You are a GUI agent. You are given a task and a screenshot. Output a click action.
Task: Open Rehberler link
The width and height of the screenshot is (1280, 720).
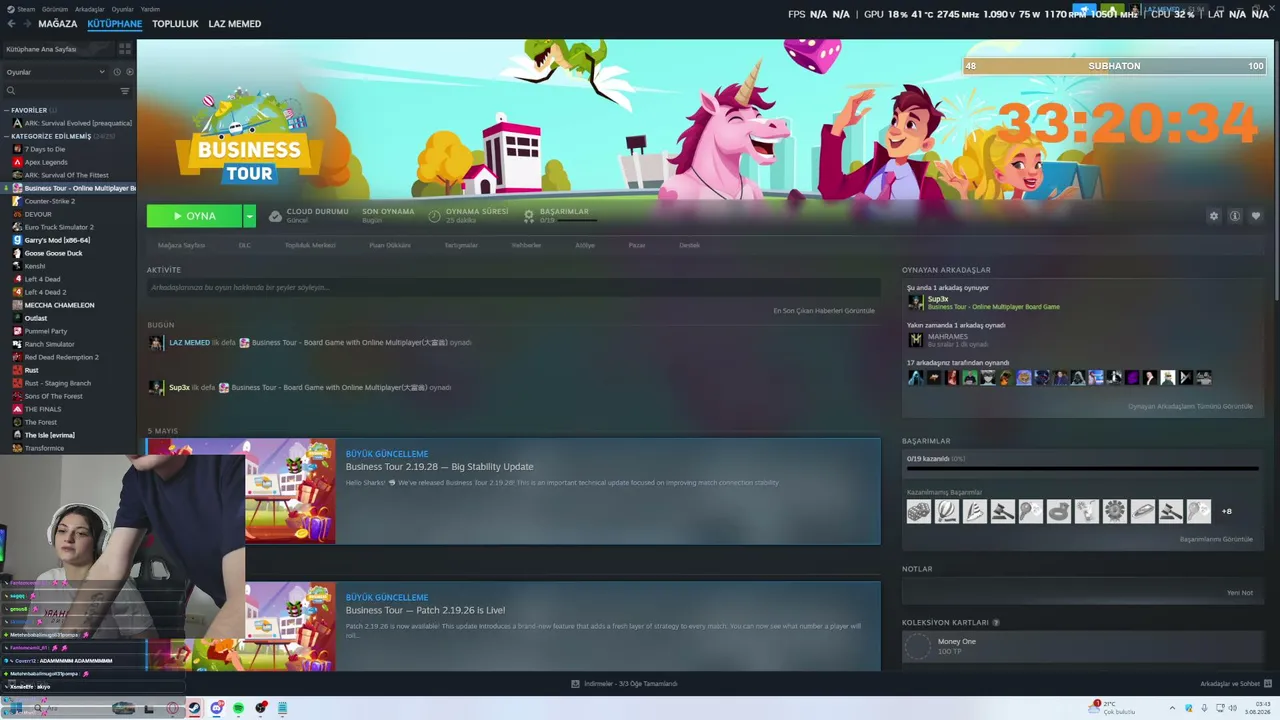click(x=526, y=245)
